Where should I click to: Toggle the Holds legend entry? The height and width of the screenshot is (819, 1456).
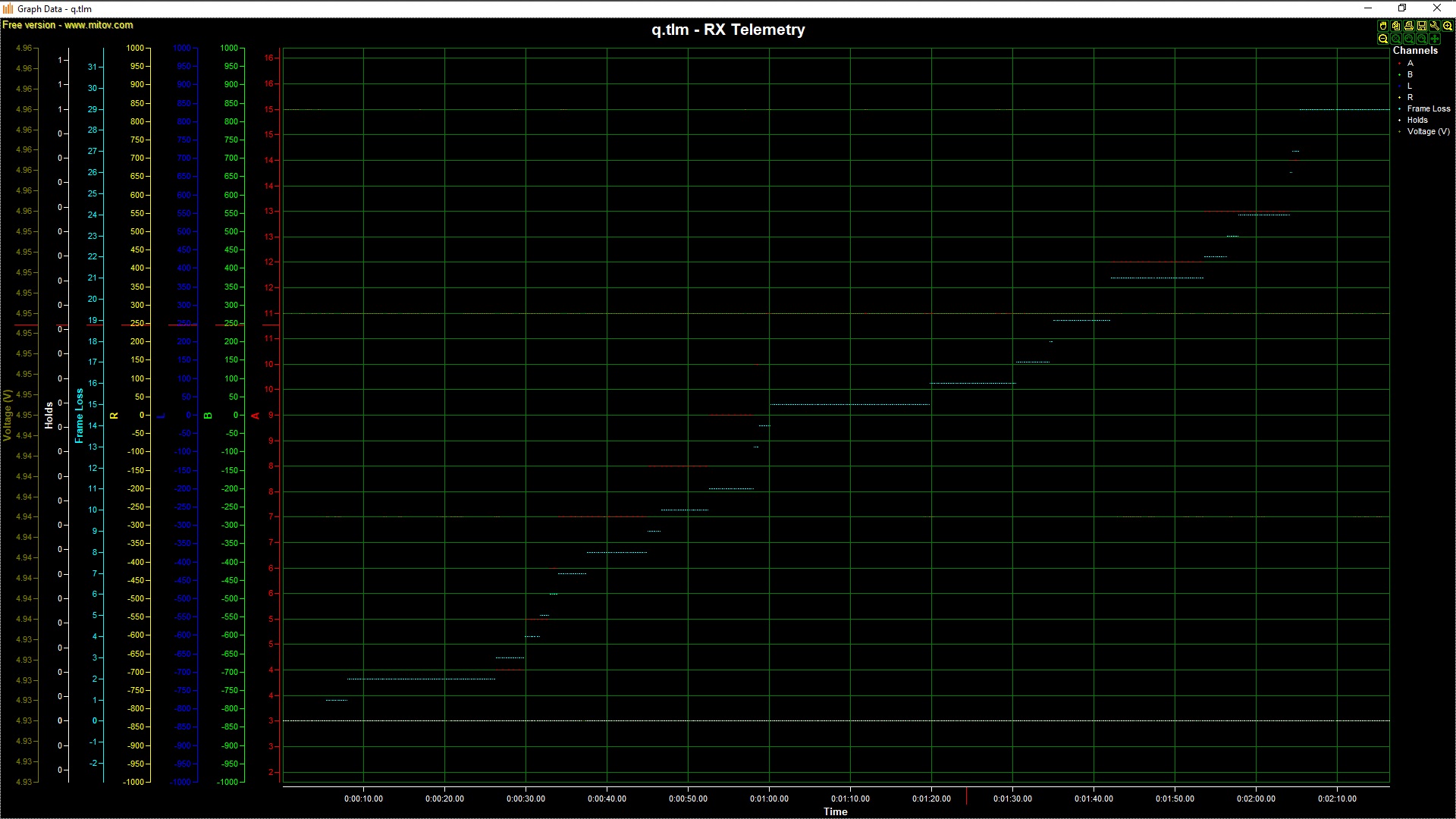click(x=1417, y=120)
